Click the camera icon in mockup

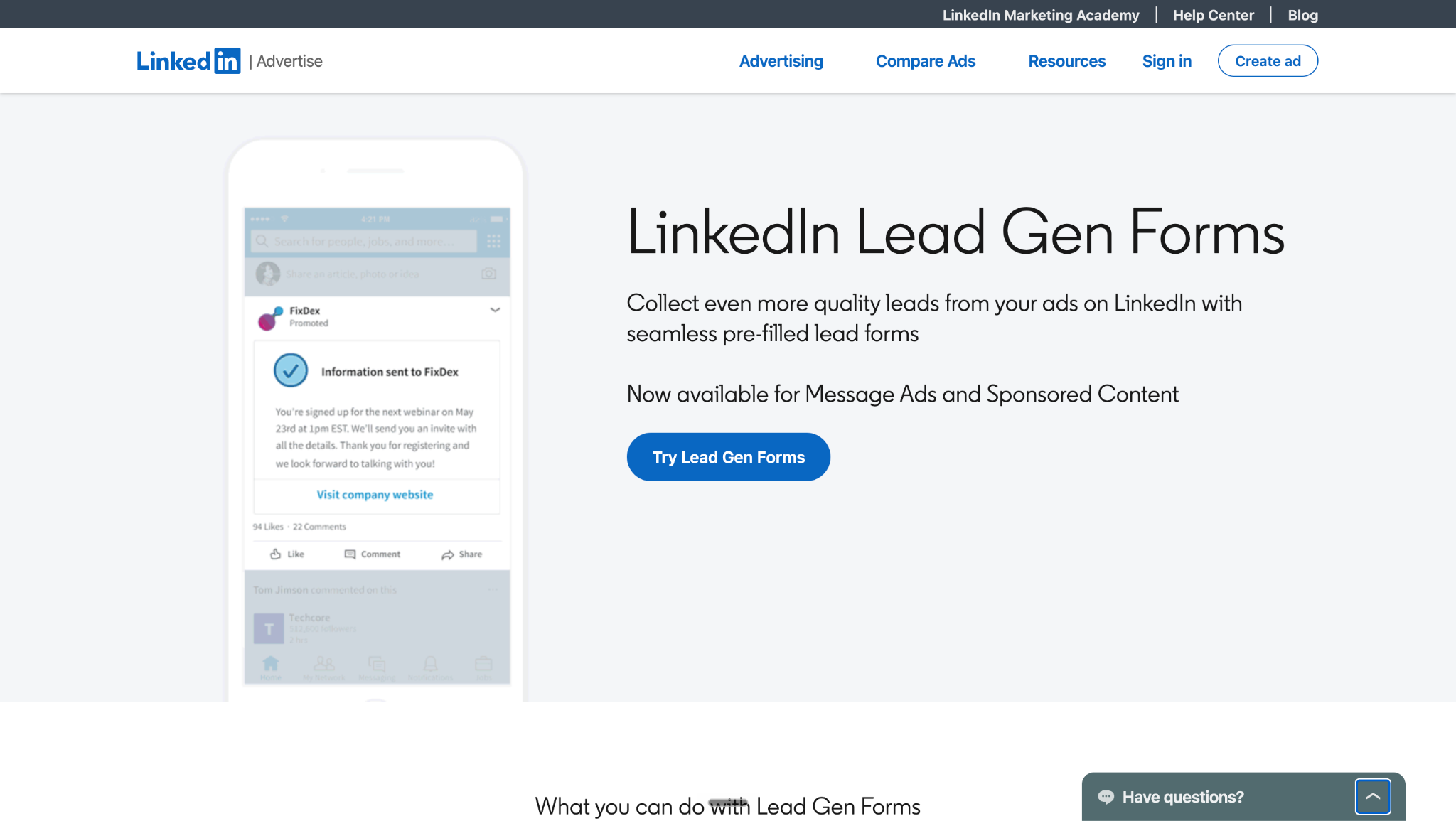click(488, 274)
